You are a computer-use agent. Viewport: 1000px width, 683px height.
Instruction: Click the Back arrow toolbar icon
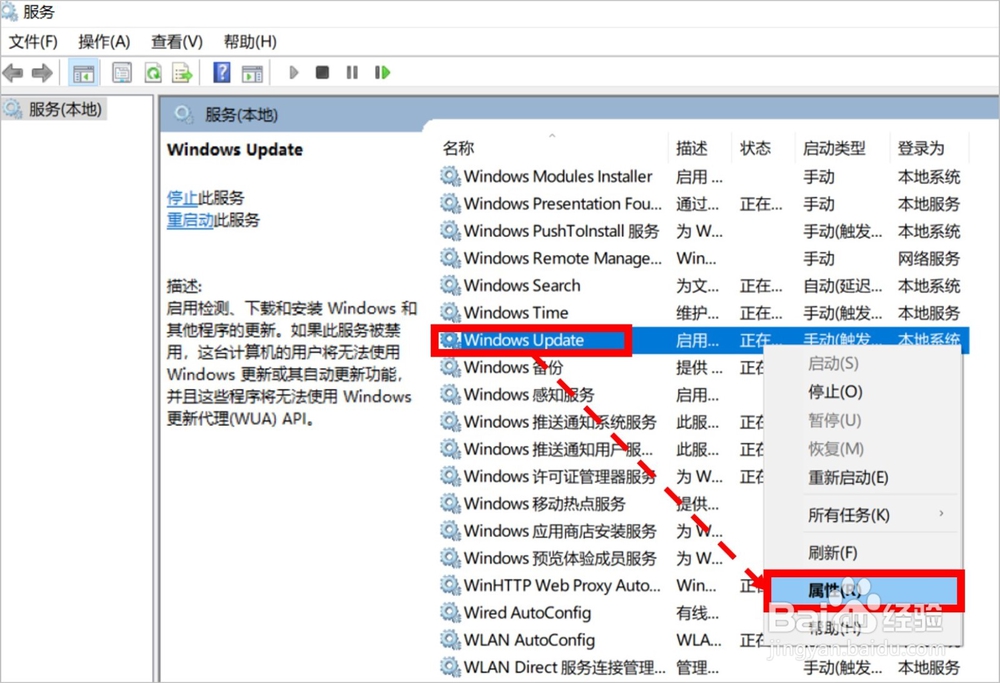coord(13,73)
